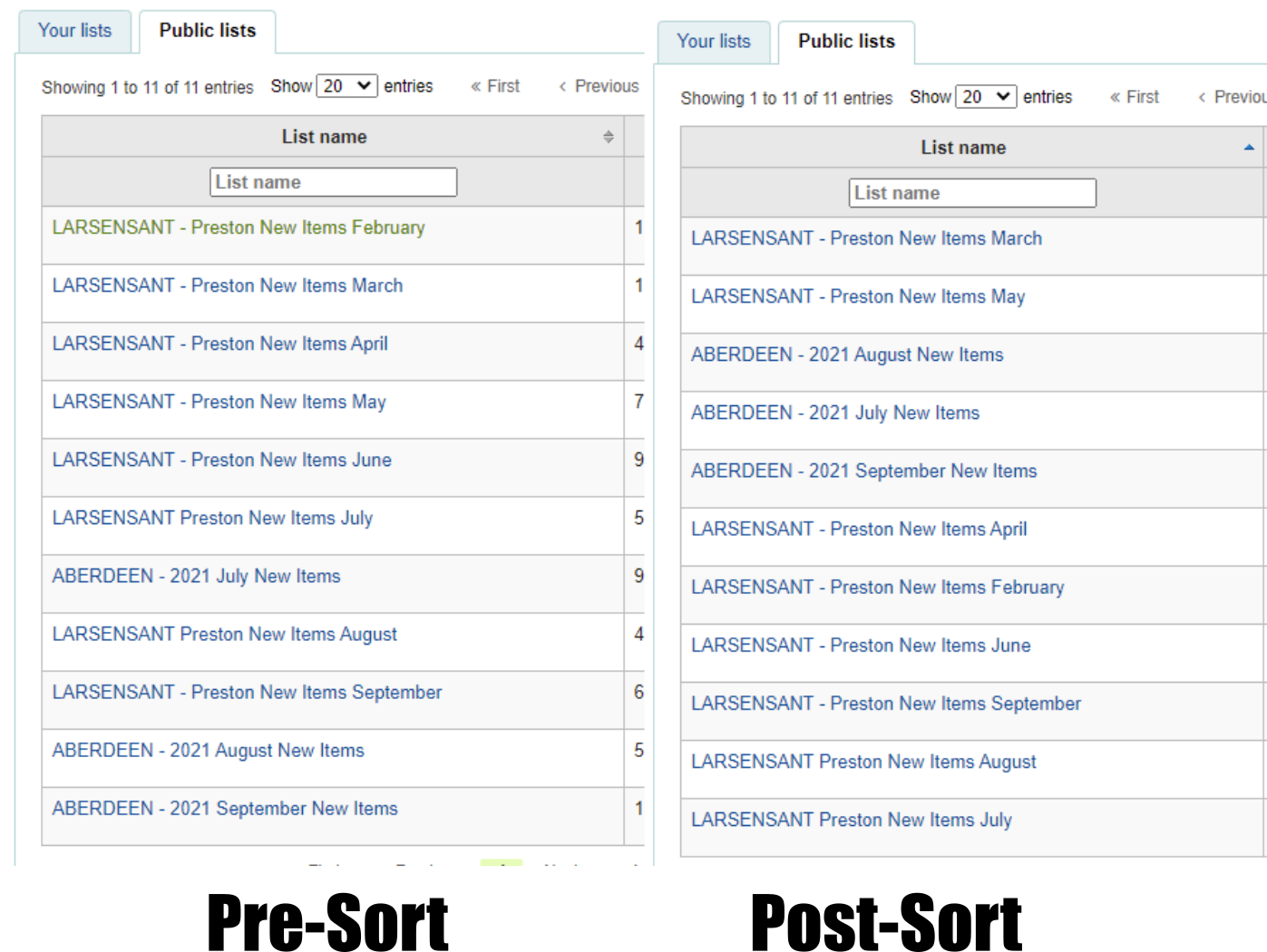
Task: Switch to the Your lists tab in the left panel
Action: 74,31
